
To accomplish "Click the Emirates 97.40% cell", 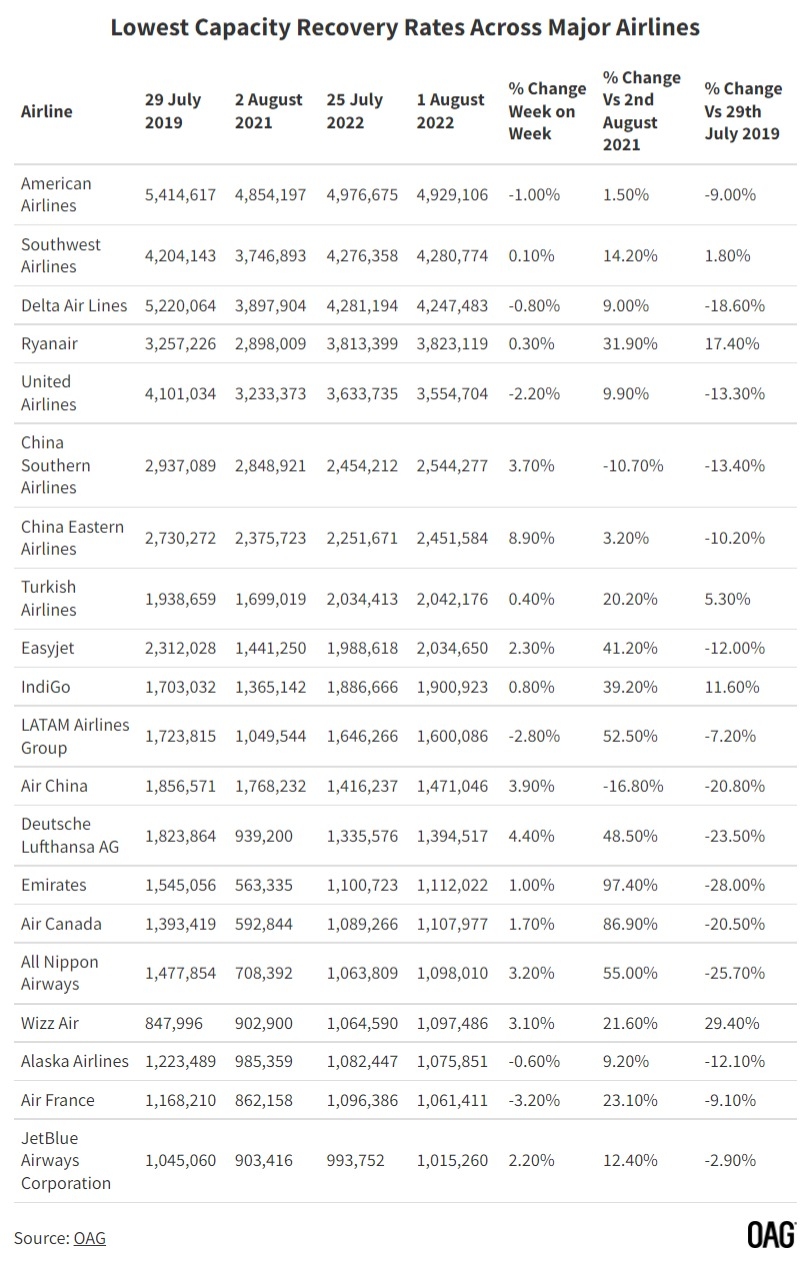I will [630, 885].
